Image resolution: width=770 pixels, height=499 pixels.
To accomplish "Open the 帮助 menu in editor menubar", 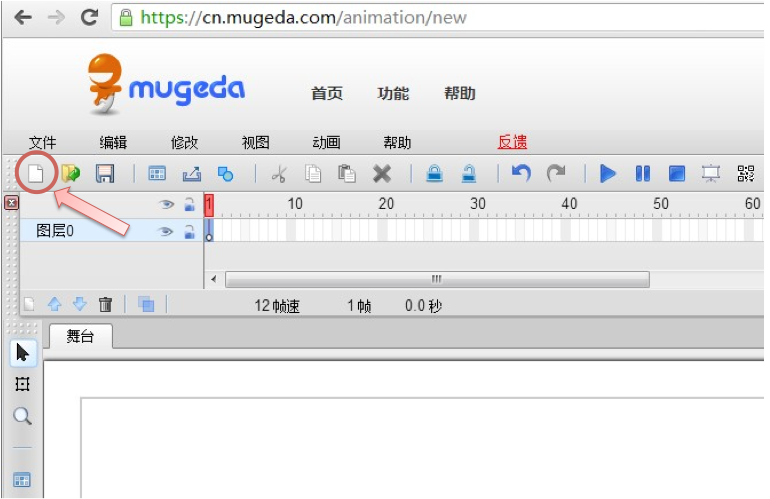I will pyautogui.click(x=397, y=143).
